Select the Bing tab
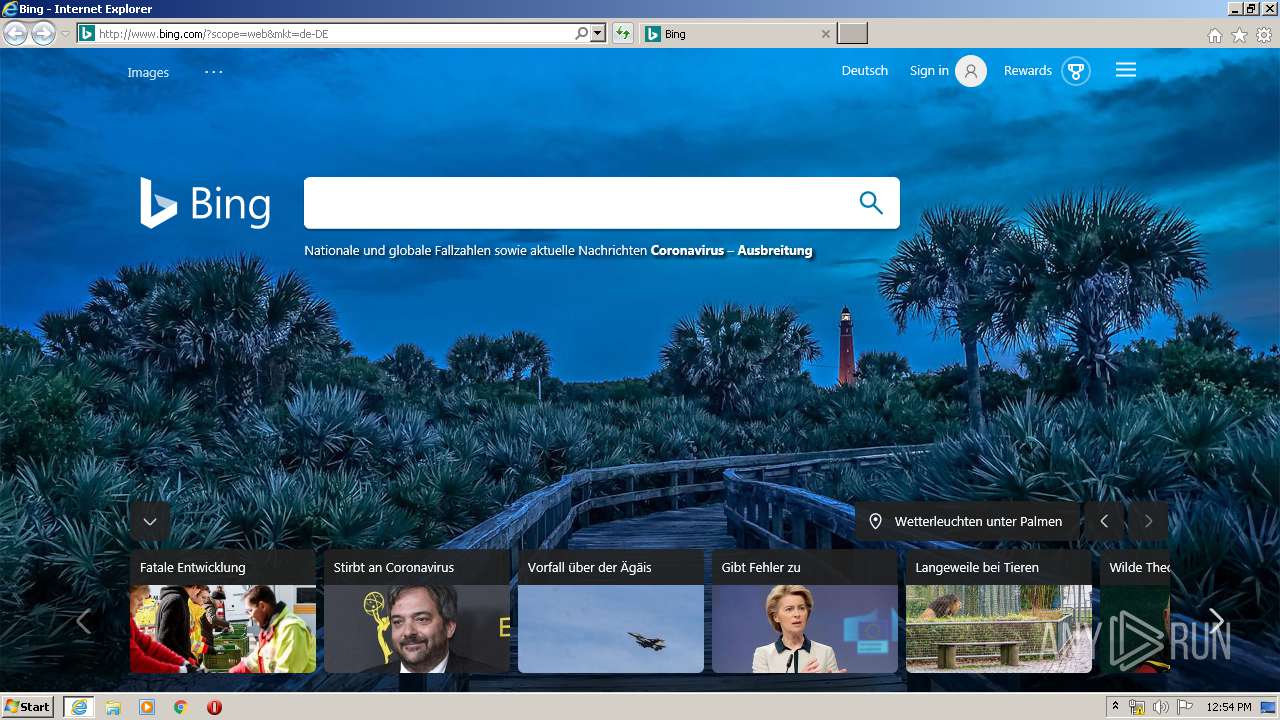 (737, 34)
